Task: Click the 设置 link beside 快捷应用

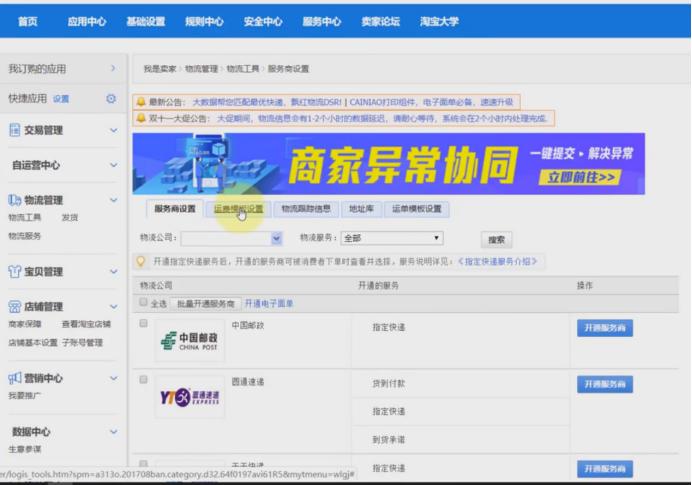Action: click(61, 99)
